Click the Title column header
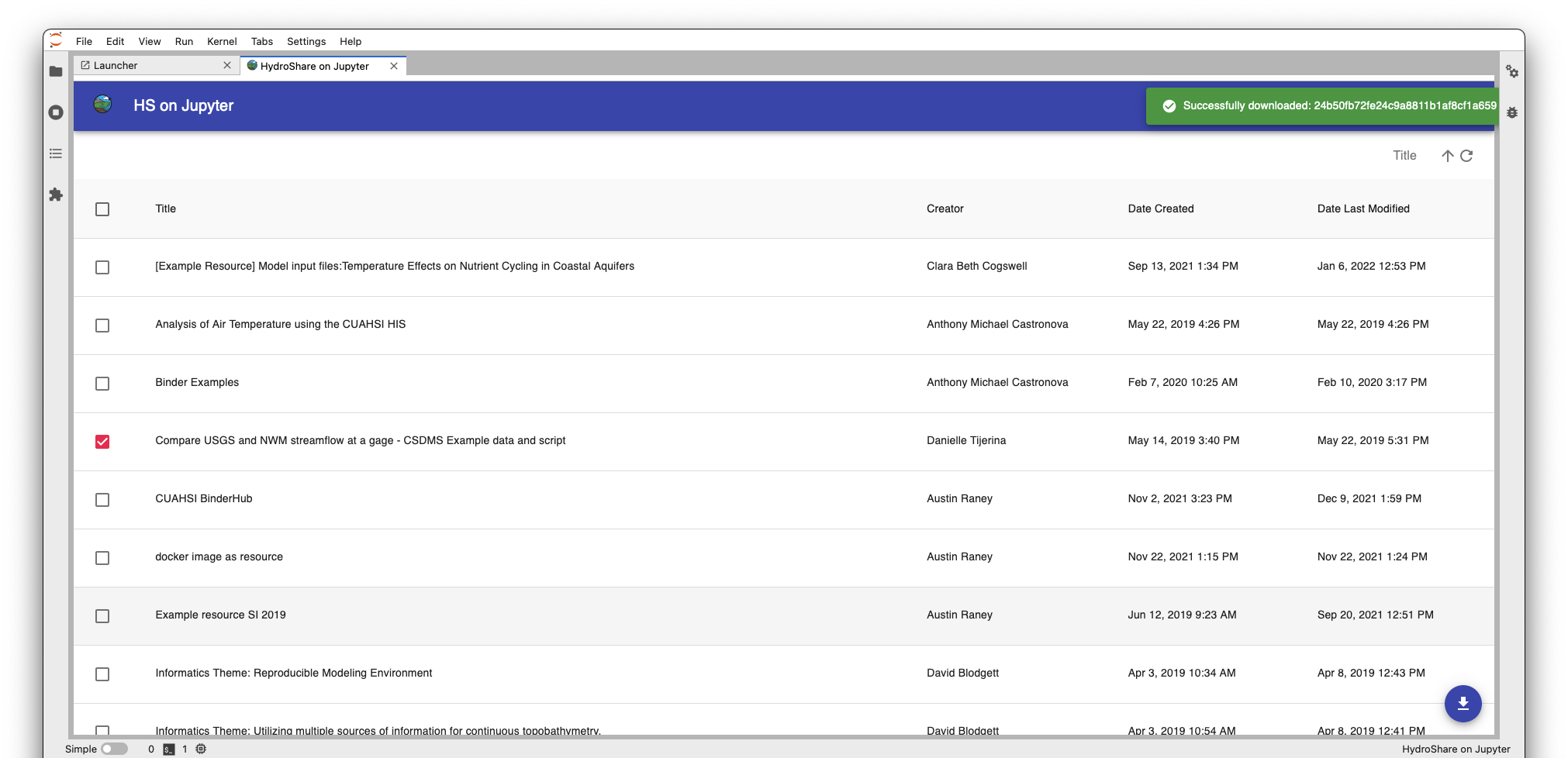 pos(165,208)
